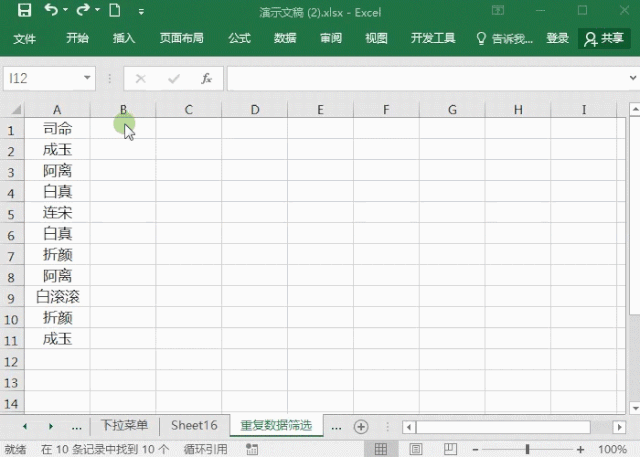Select column E header
640x457 pixels.
click(x=320, y=110)
